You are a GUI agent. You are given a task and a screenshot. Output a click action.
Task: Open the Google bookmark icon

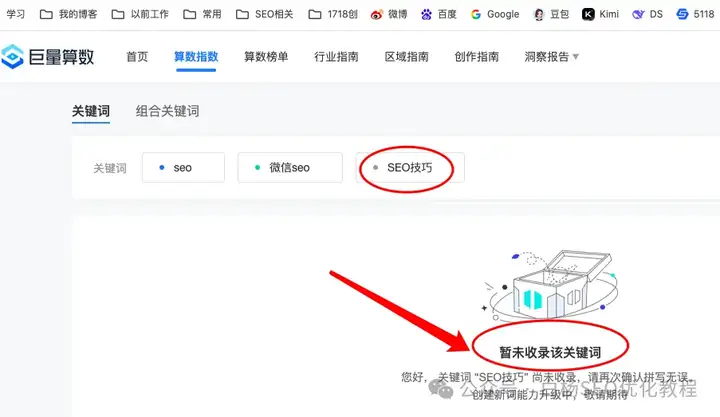476,15
